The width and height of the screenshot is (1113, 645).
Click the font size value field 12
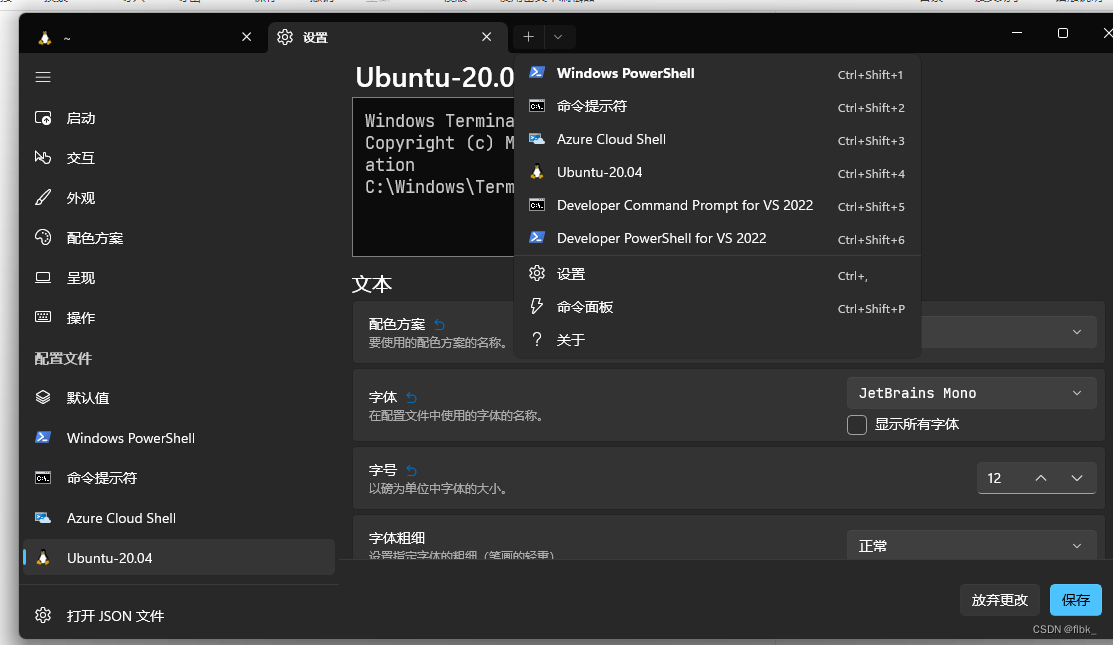pyautogui.click(x=994, y=478)
